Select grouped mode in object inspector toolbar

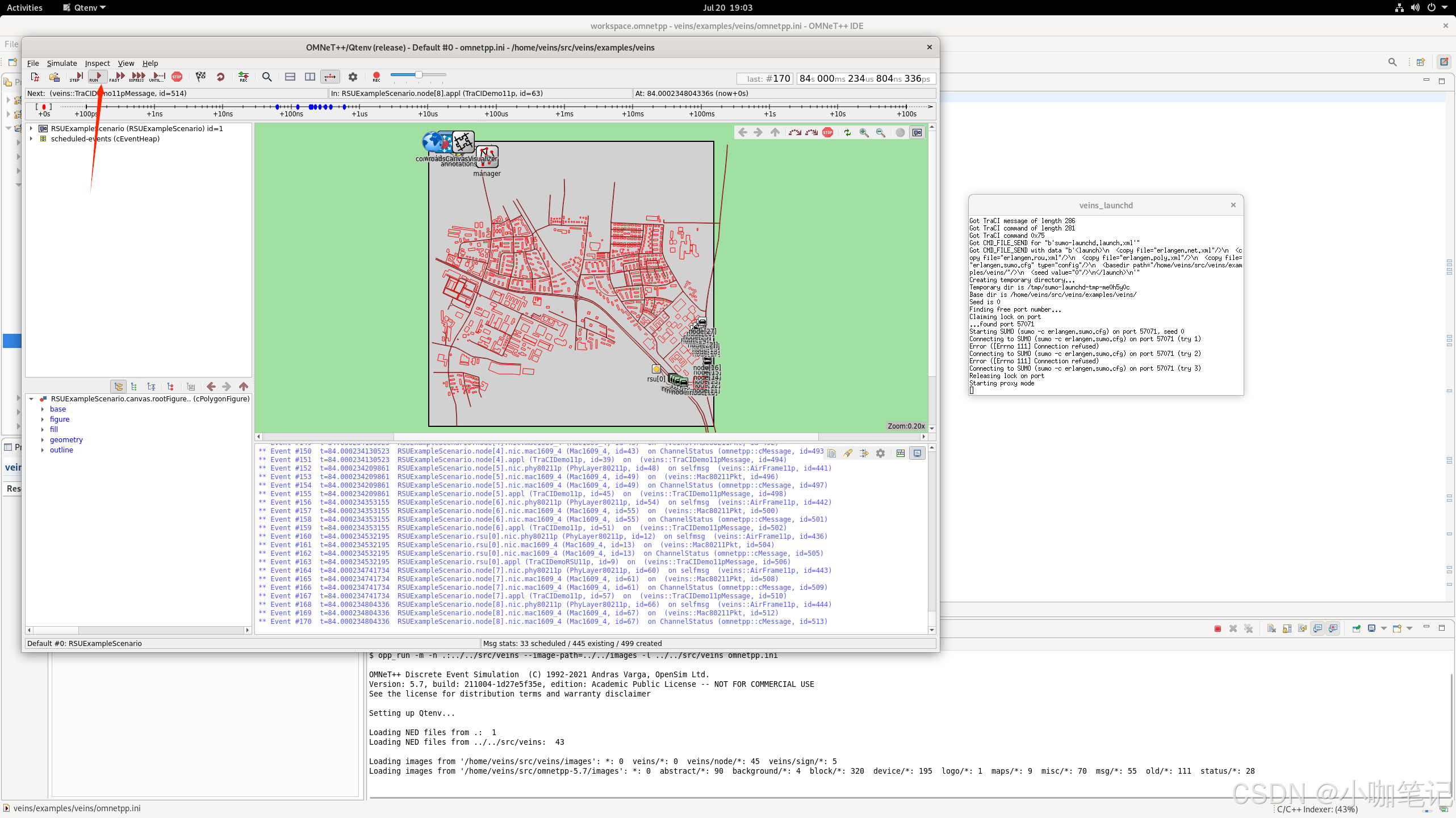coord(119,387)
